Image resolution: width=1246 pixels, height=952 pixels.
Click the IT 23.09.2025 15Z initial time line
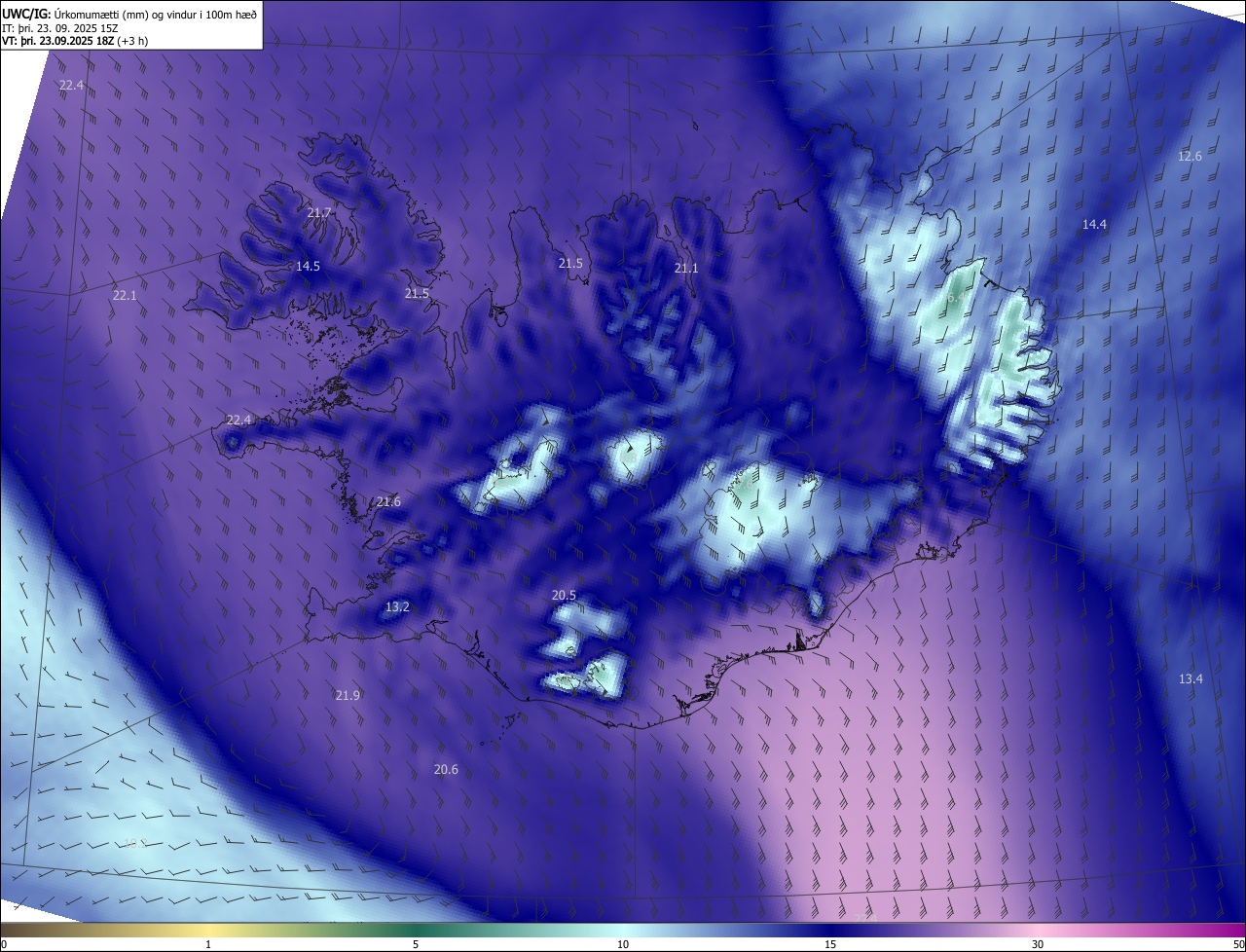60,28
